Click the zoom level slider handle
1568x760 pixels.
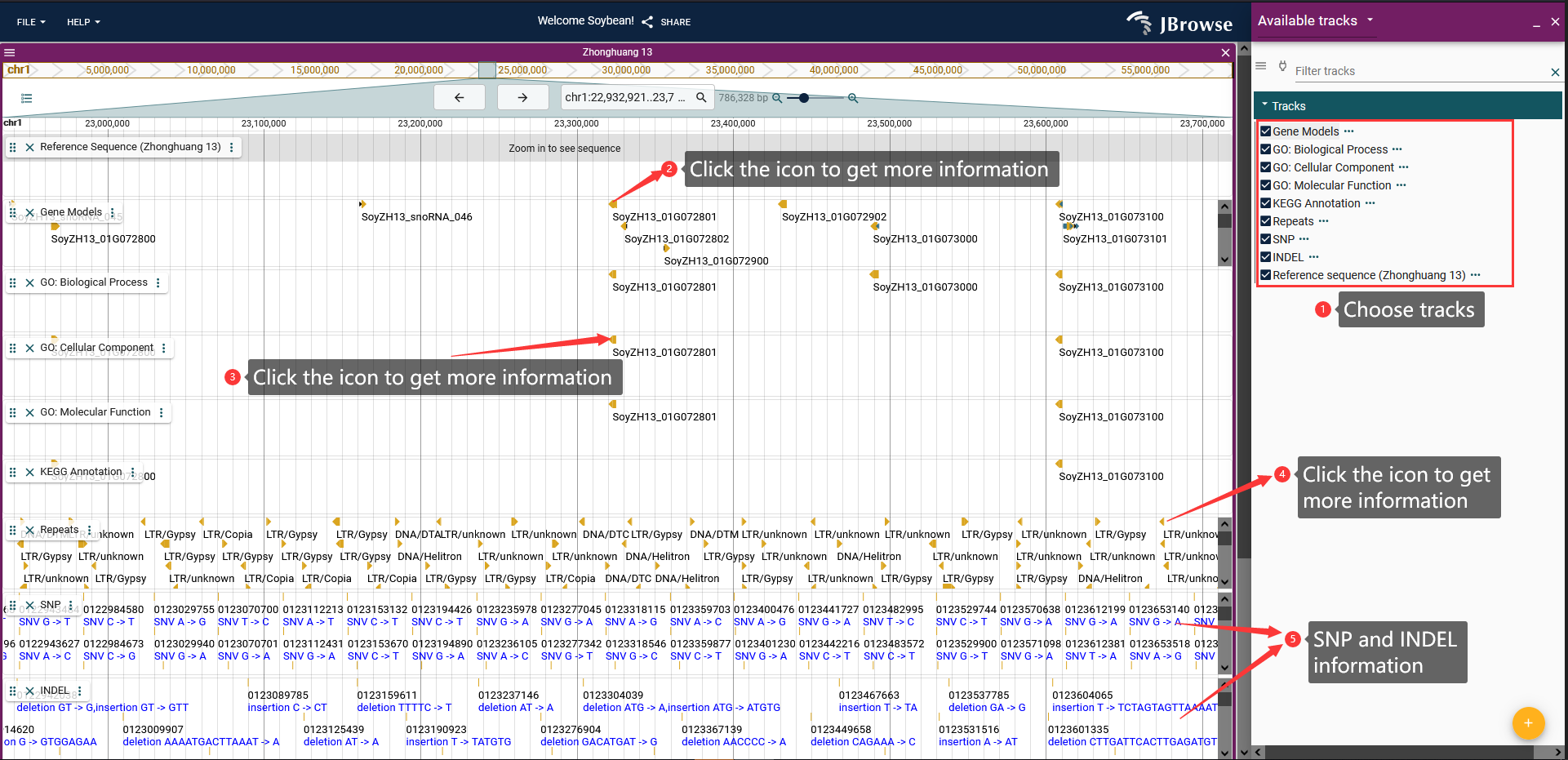tap(804, 98)
